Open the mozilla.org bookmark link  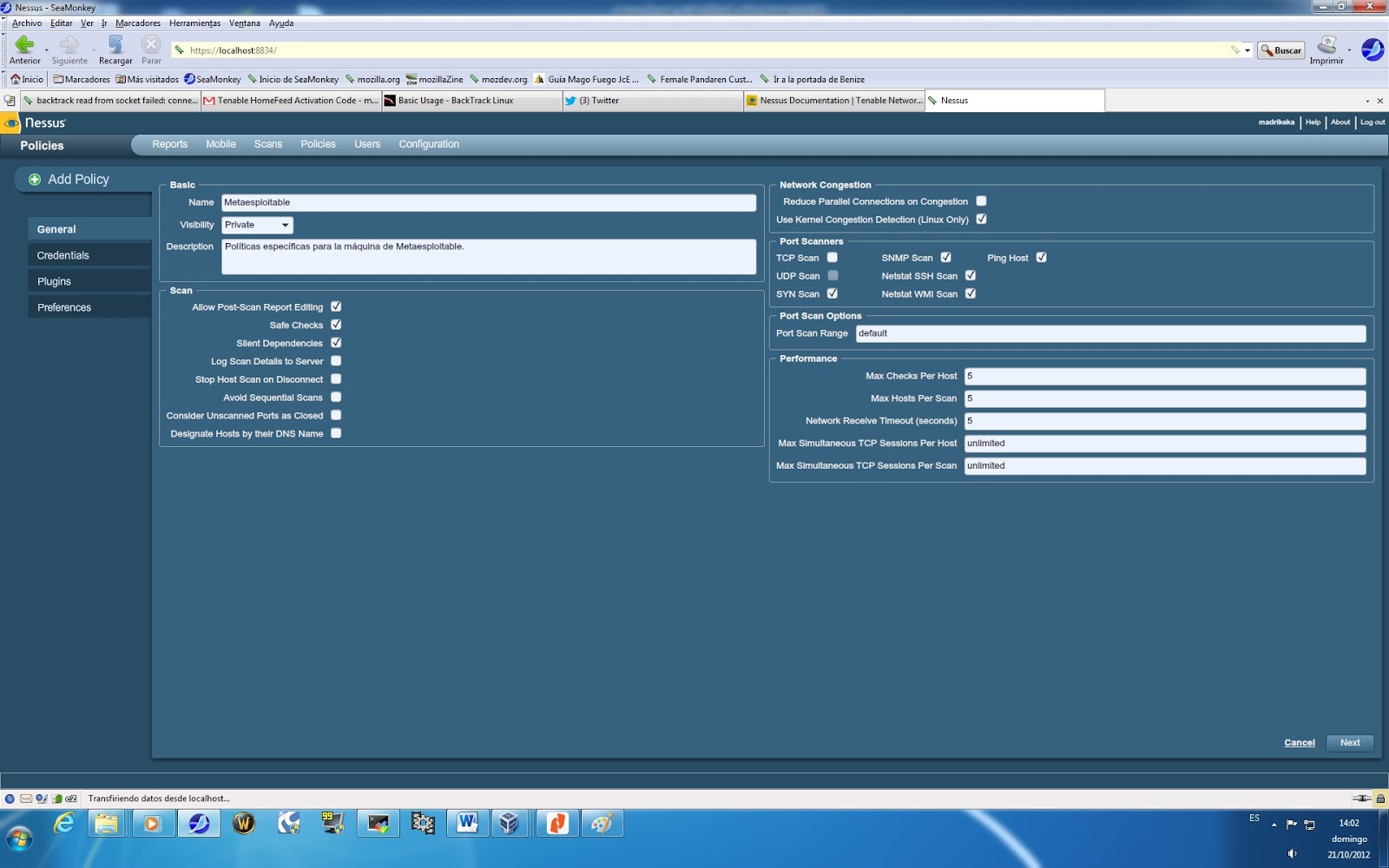pyautogui.click(x=372, y=79)
